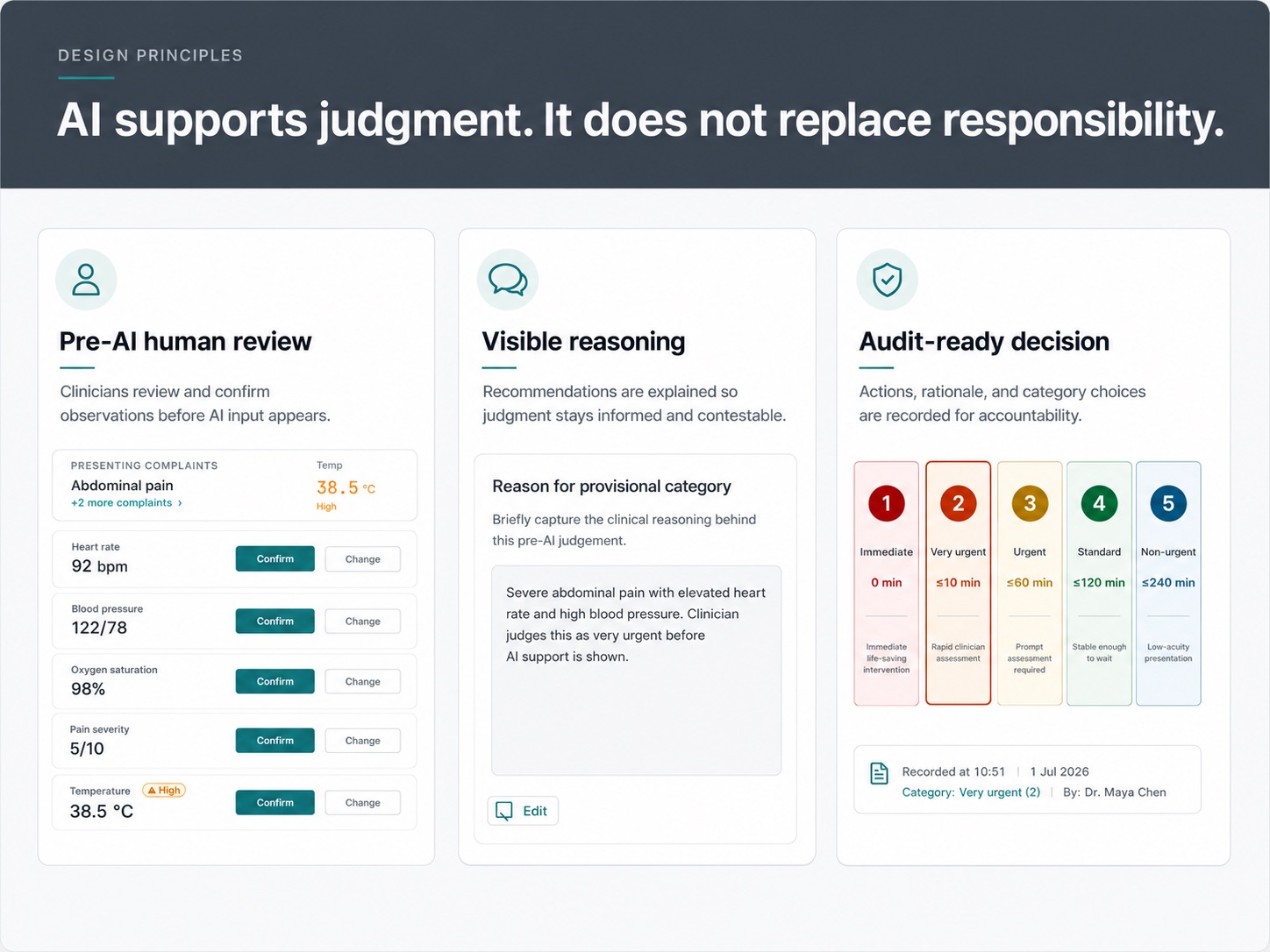Image resolution: width=1270 pixels, height=952 pixels.
Task: Select the Very urgent category card
Action: tap(958, 583)
